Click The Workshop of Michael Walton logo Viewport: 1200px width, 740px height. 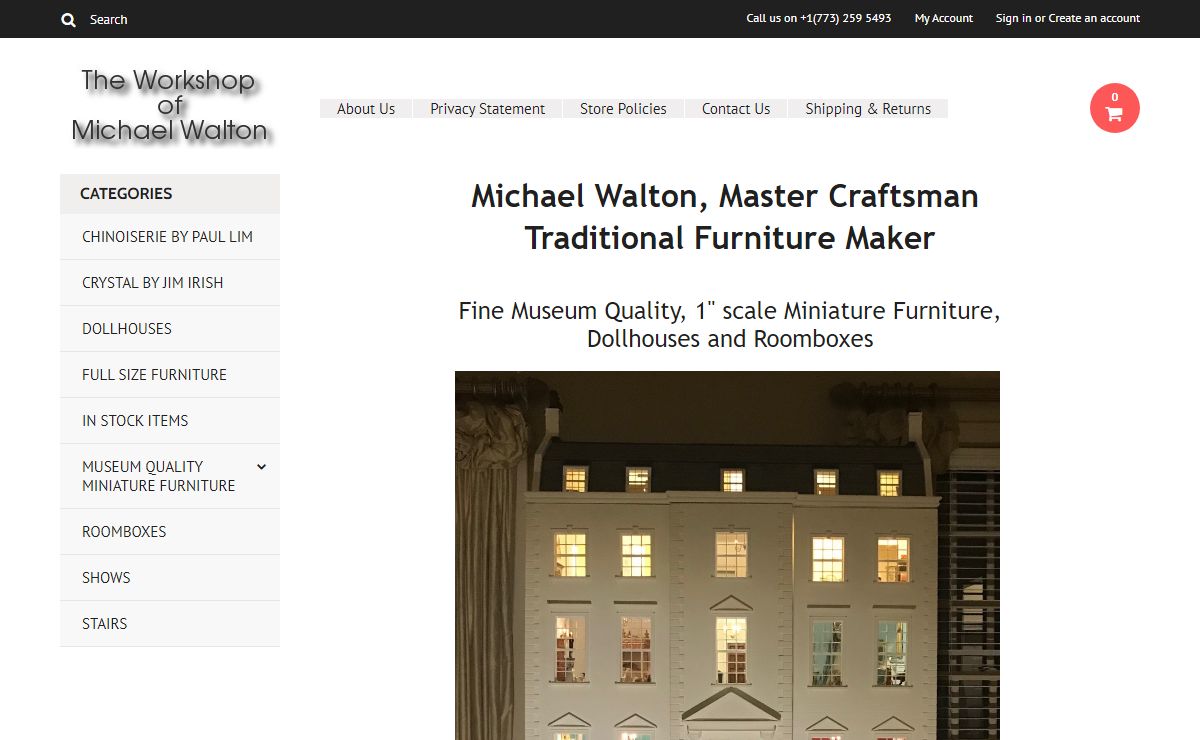click(x=170, y=105)
